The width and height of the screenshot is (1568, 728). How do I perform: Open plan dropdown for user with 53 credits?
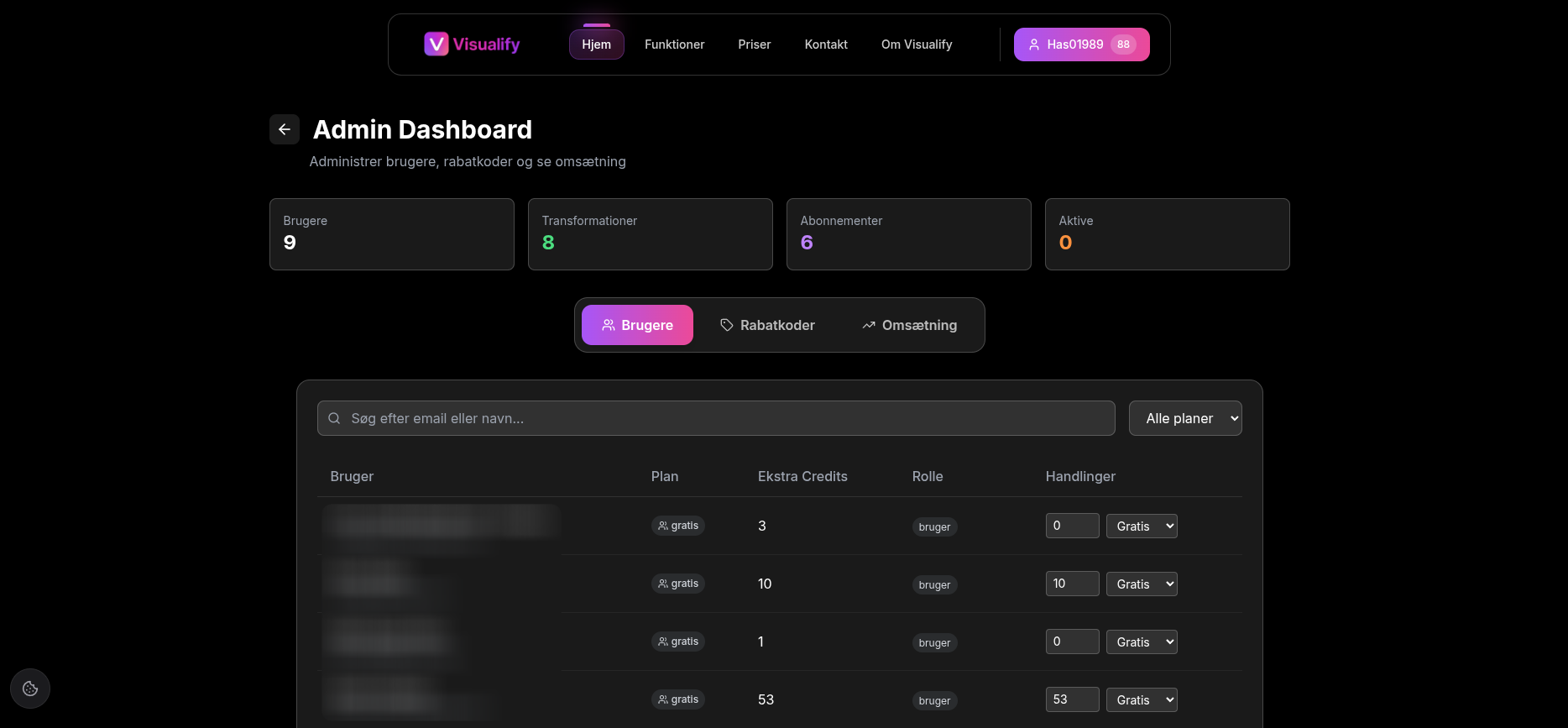1141,700
